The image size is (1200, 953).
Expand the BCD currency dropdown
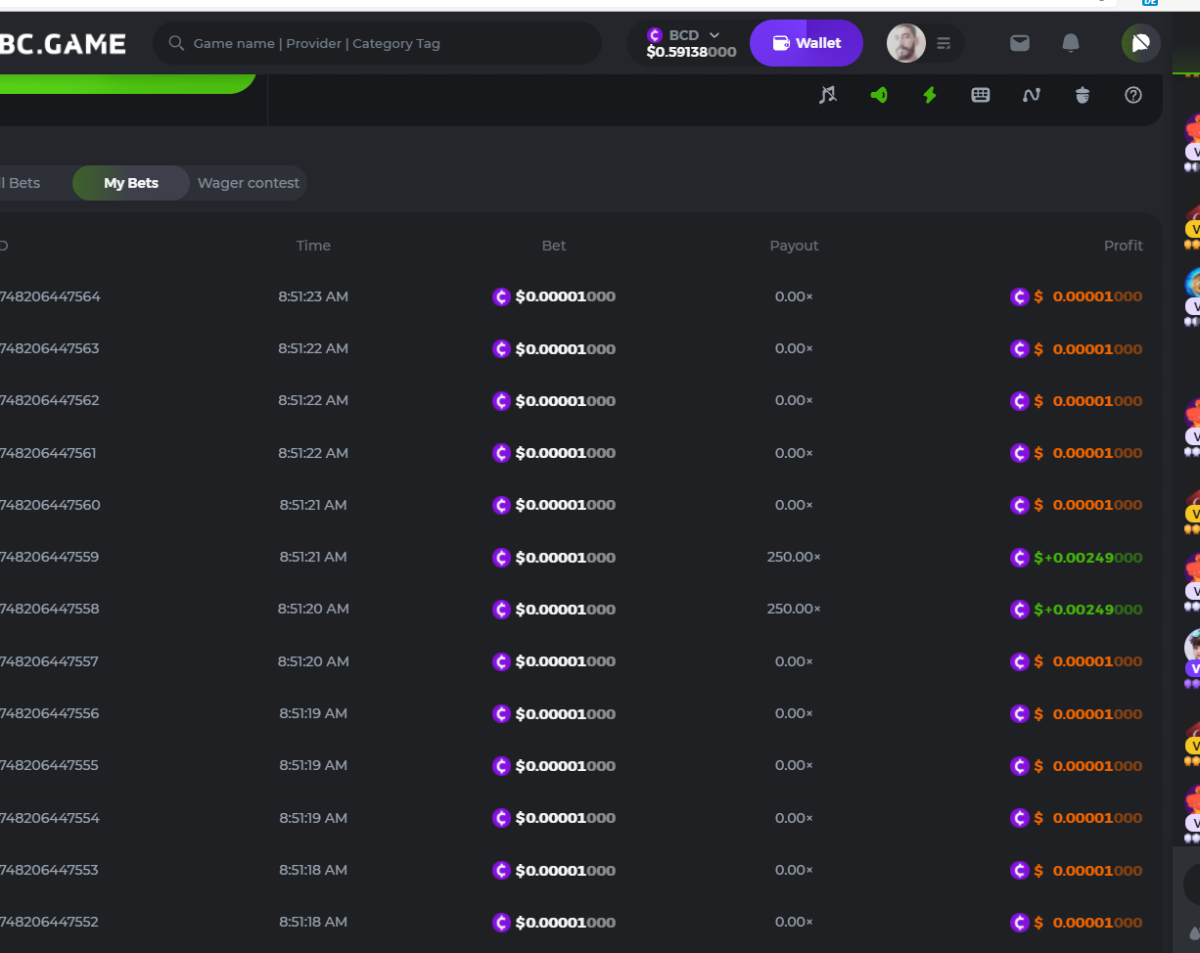[x=714, y=35]
